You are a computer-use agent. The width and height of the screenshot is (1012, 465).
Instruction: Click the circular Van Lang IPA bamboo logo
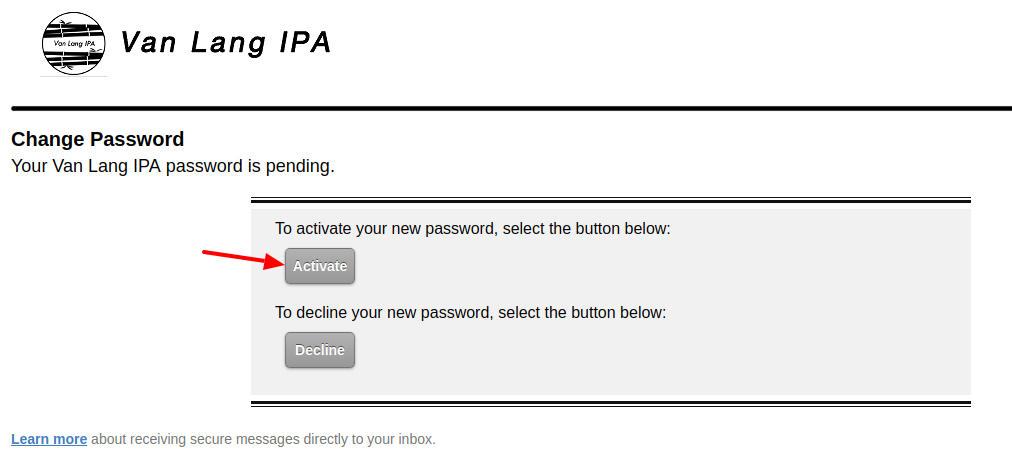click(x=74, y=43)
